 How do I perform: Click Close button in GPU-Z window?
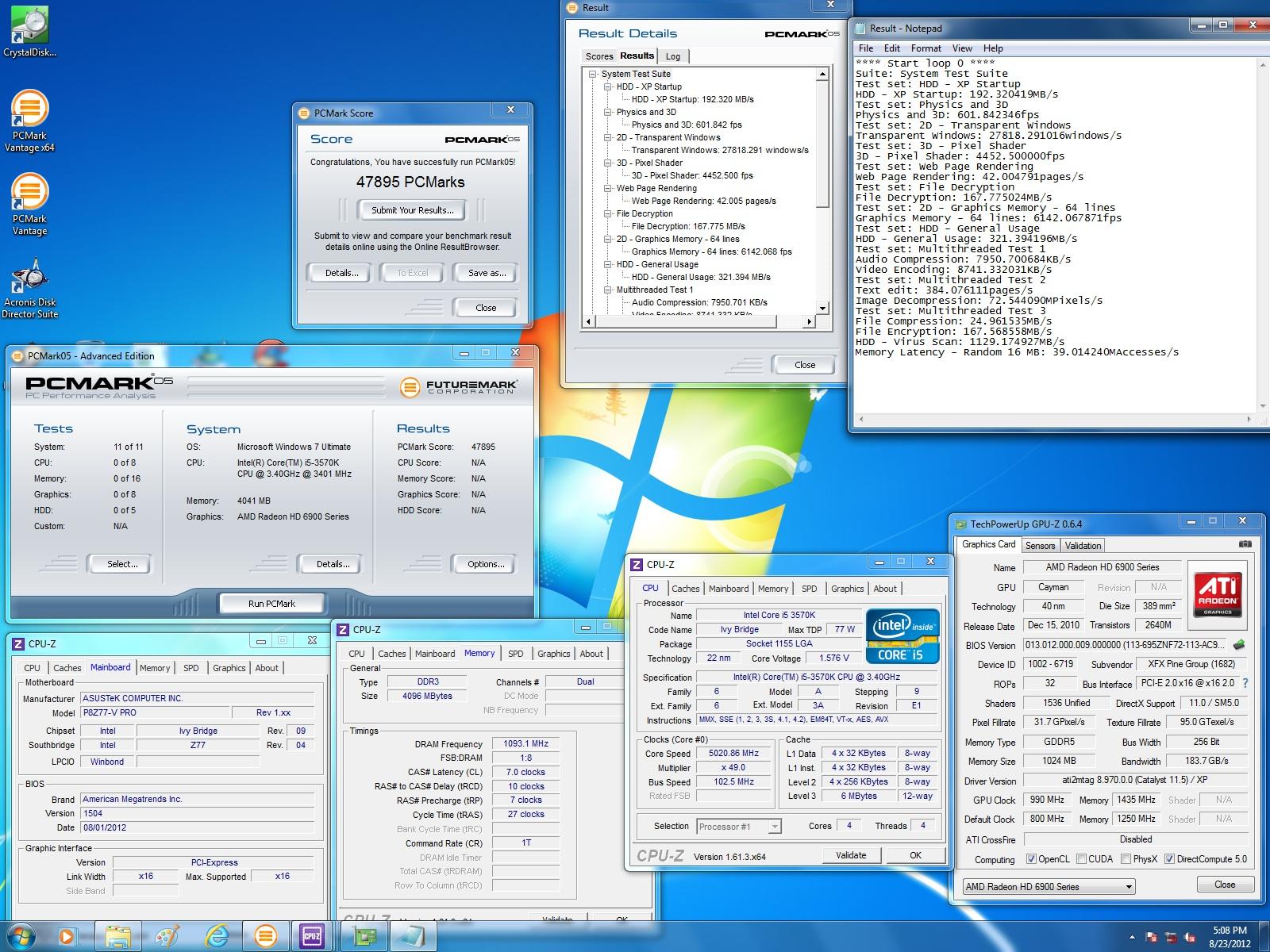tap(1225, 885)
